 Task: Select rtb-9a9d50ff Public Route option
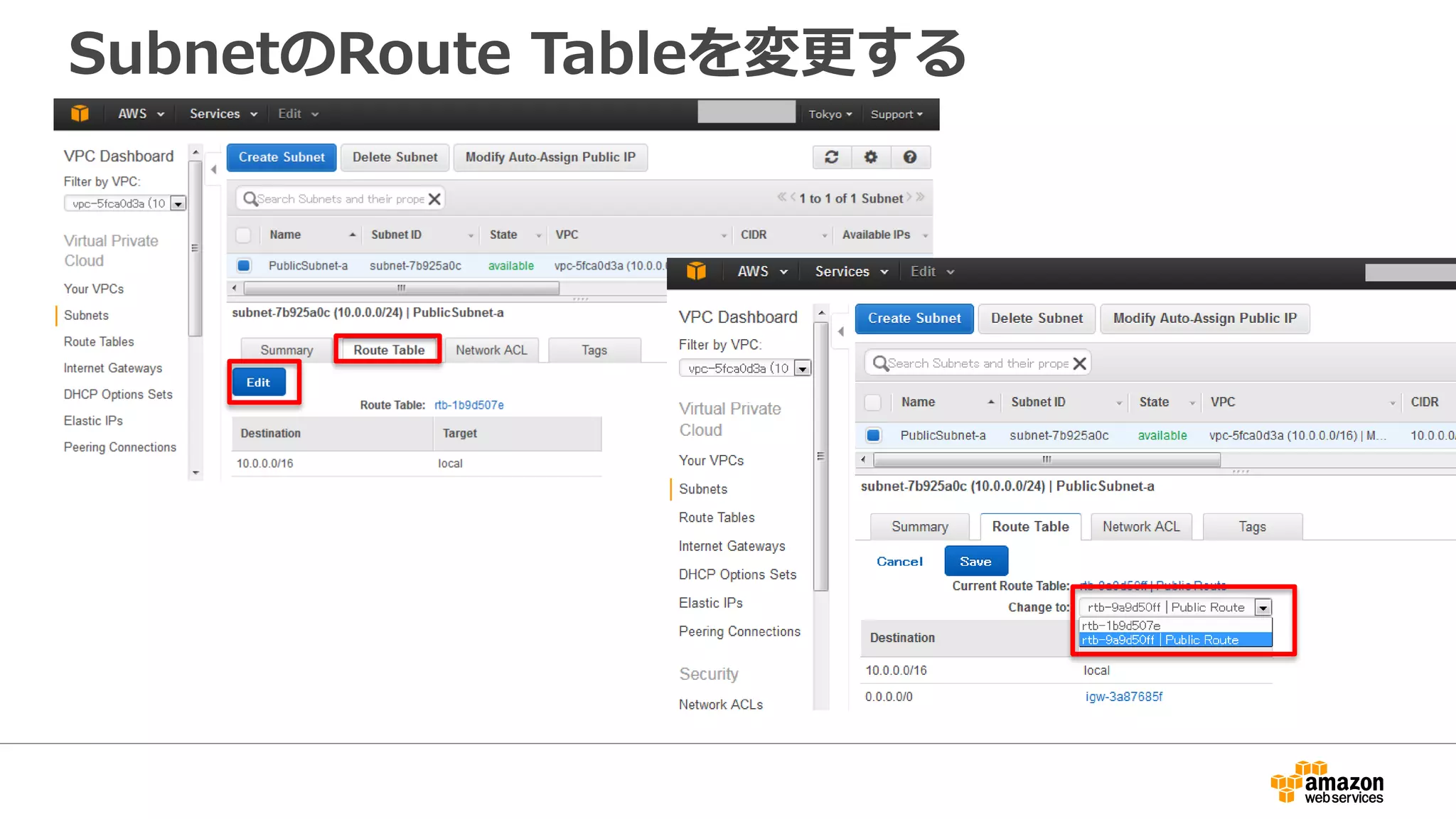pyautogui.click(x=1175, y=640)
